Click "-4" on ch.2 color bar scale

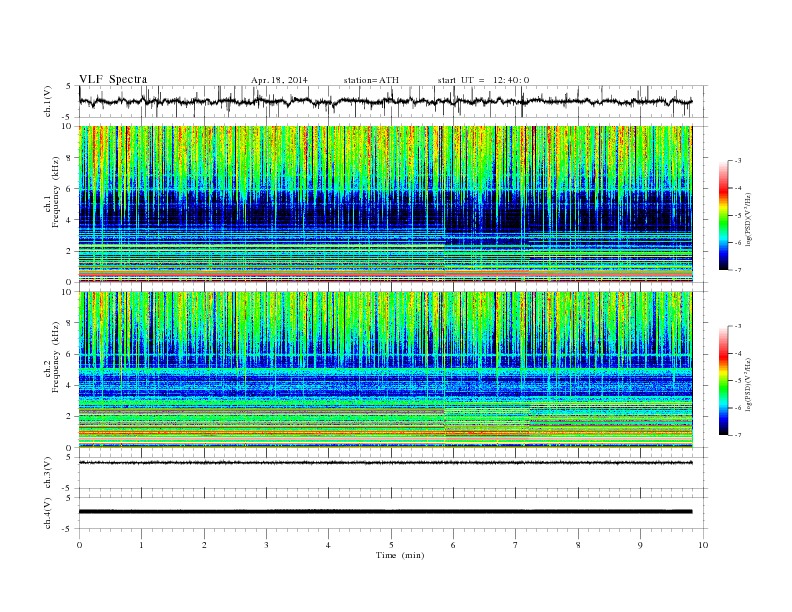[738, 353]
